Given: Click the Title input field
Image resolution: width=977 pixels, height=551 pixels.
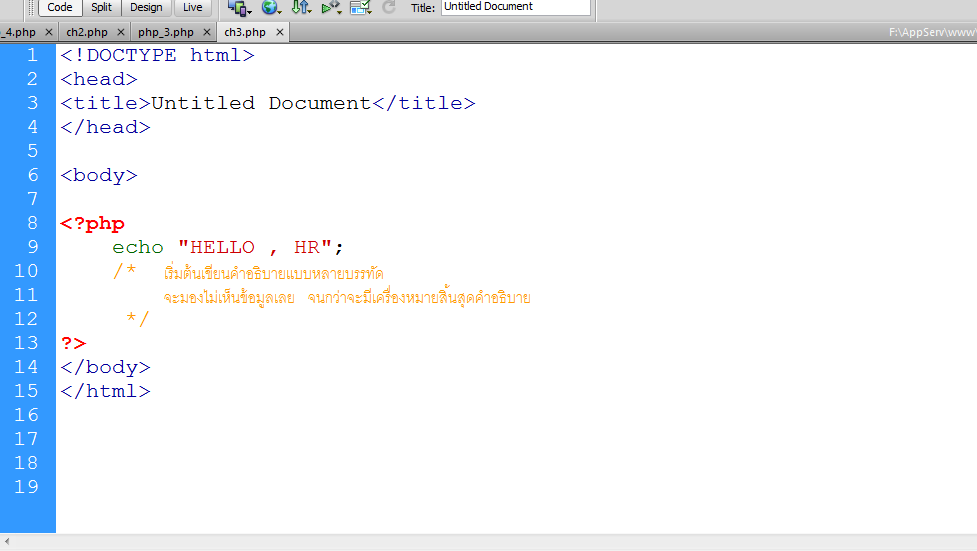Looking at the screenshot, I should (x=515, y=7).
